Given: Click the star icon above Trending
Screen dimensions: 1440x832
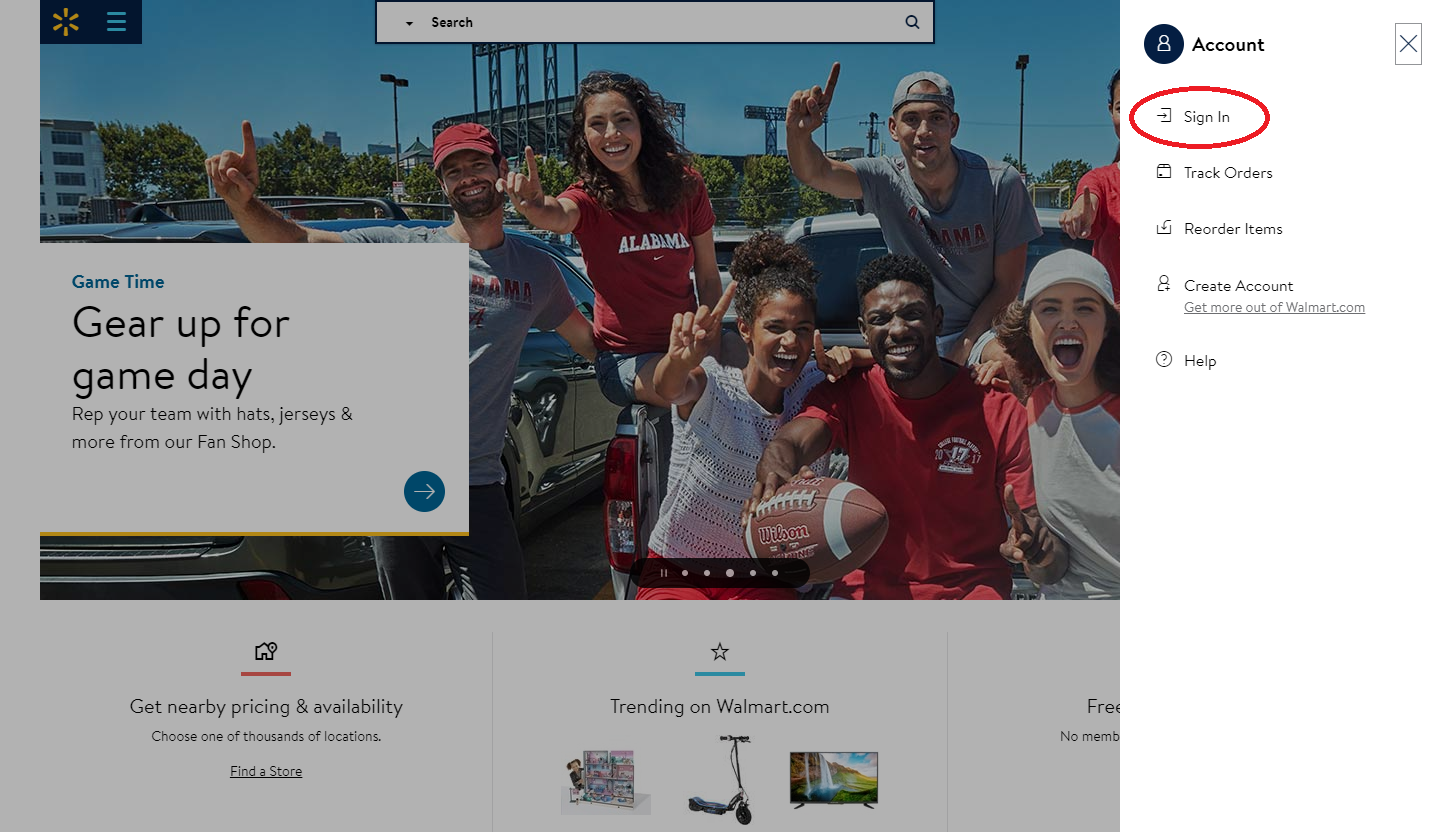Looking at the screenshot, I should 719,652.
